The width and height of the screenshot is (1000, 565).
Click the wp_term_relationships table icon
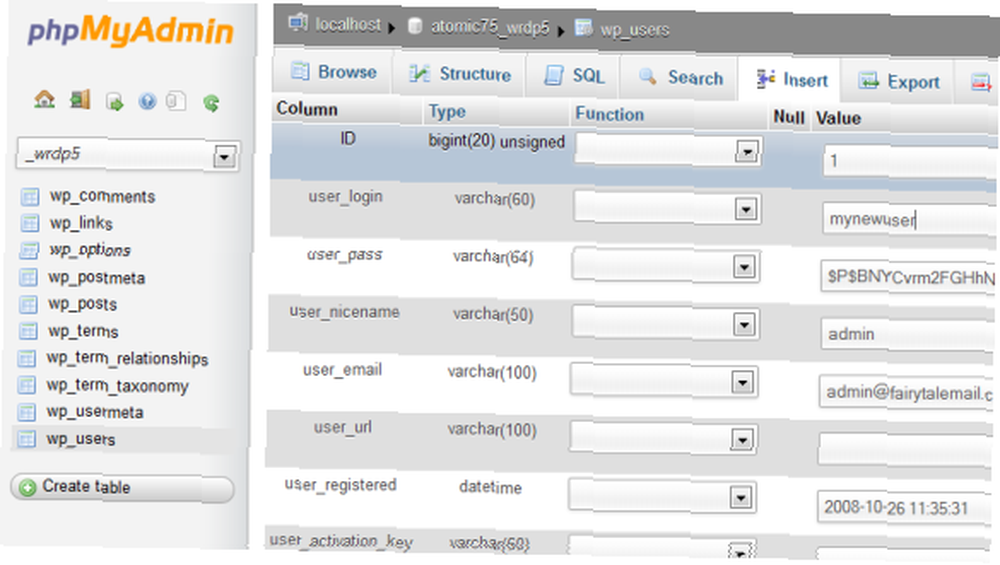click(x=27, y=358)
